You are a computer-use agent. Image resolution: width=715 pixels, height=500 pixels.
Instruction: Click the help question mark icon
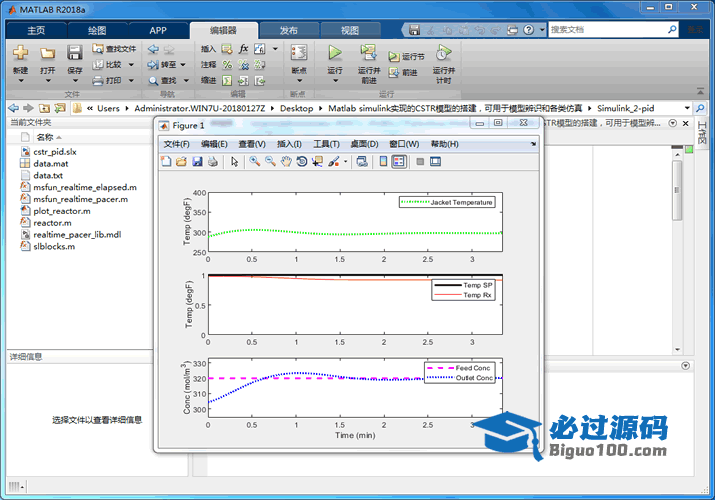[x=528, y=30]
